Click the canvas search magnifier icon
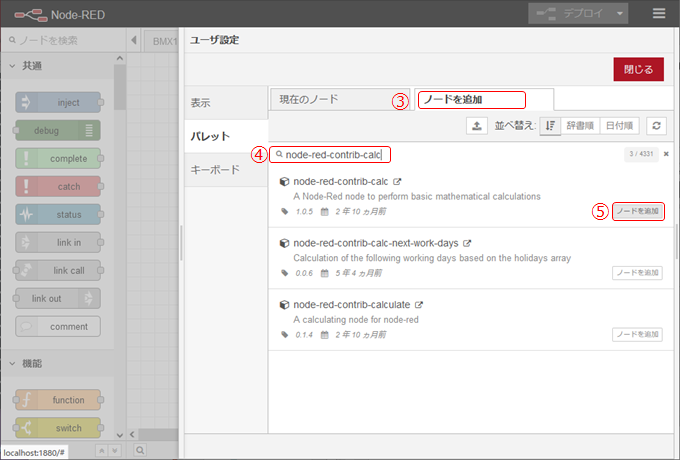This screenshot has height=460, width=680. click(140, 450)
